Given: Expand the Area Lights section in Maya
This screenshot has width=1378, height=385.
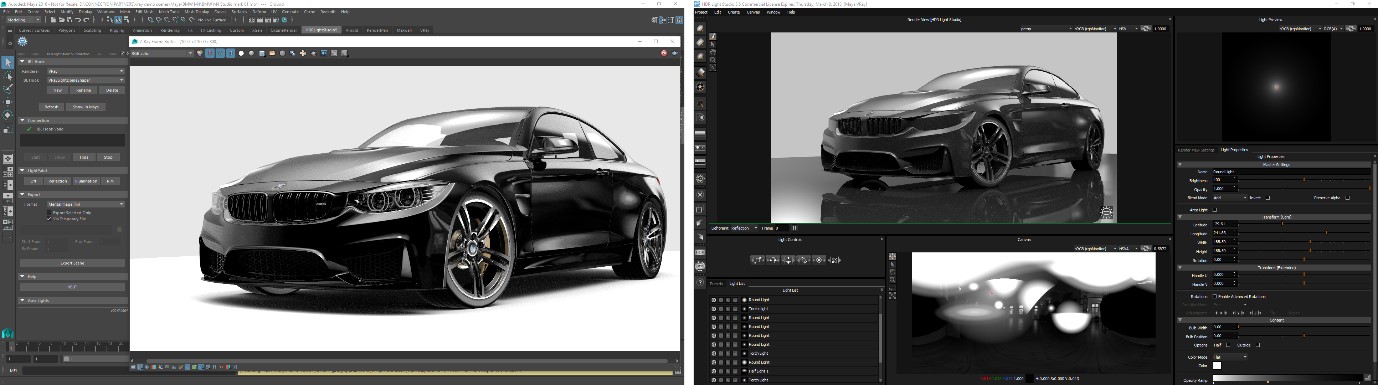Looking at the screenshot, I should [23, 300].
